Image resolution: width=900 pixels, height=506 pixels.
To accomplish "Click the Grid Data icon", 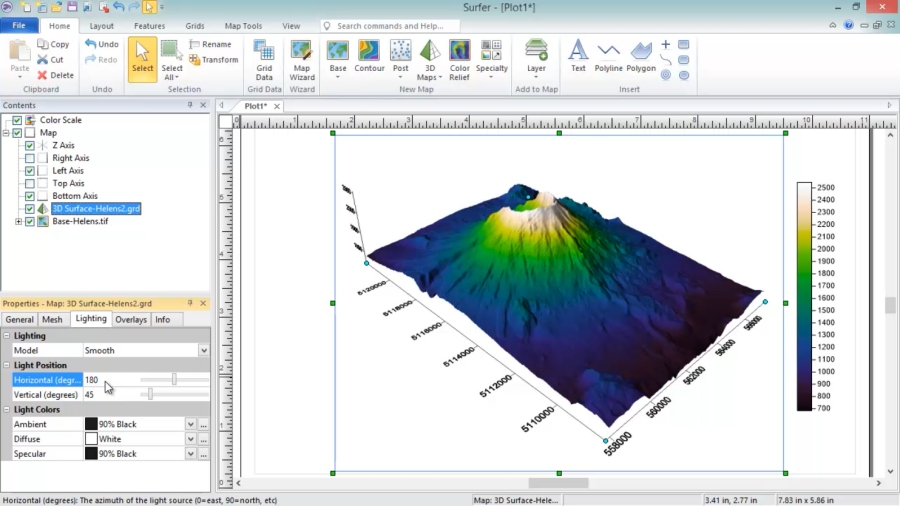I will (264, 58).
